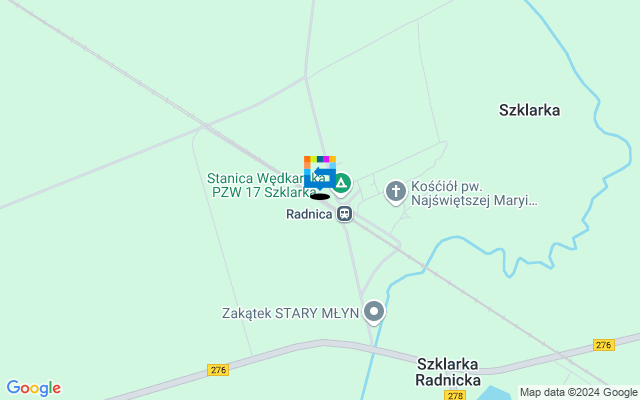Click the blue lake at bottom edge
The height and width of the screenshot is (400, 640).
click(x=494, y=393)
